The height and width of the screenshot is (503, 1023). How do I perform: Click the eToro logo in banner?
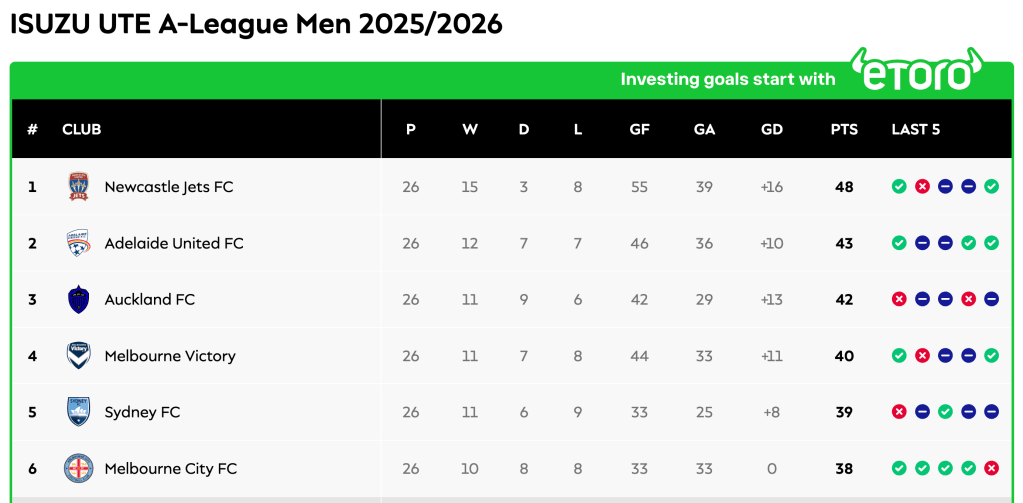(x=916, y=72)
